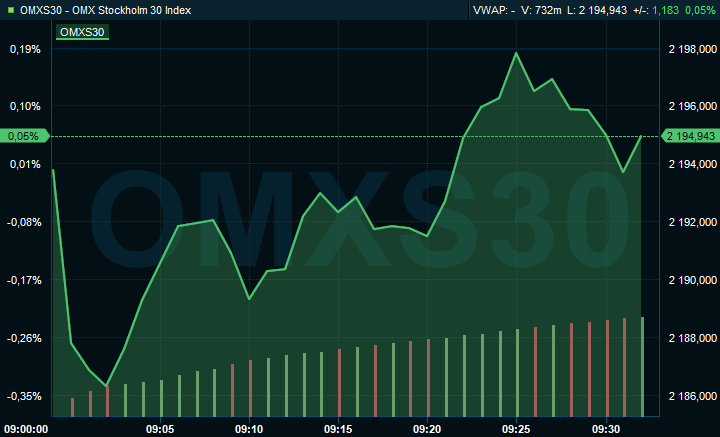Click the V: 732m volume readout
720x437 pixels.
pyautogui.click(x=541, y=10)
